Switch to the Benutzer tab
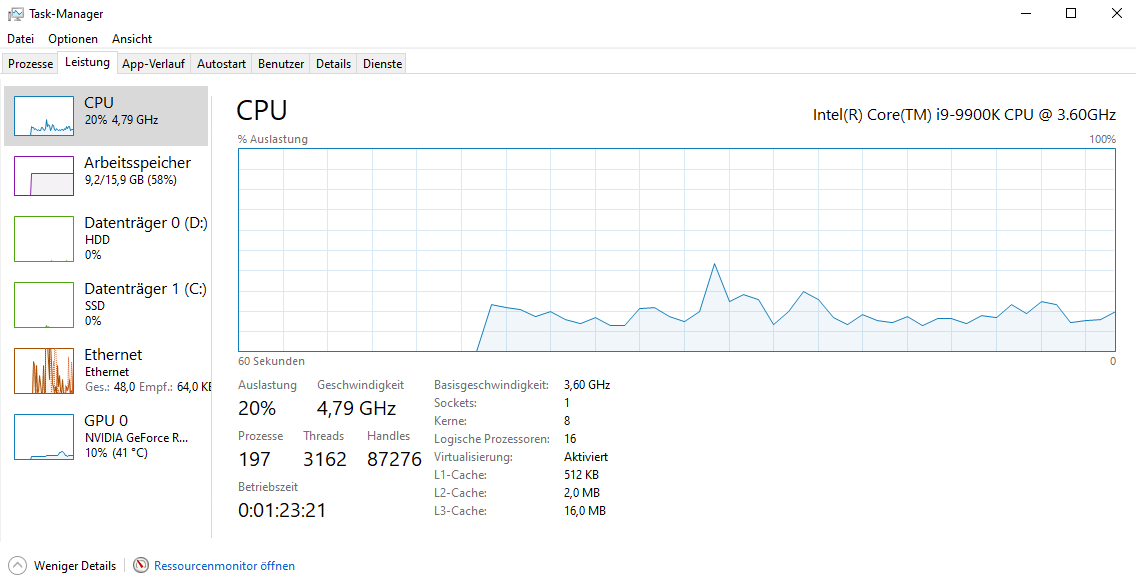This screenshot has width=1136, height=587. pyautogui.click(x=281, y=64)
